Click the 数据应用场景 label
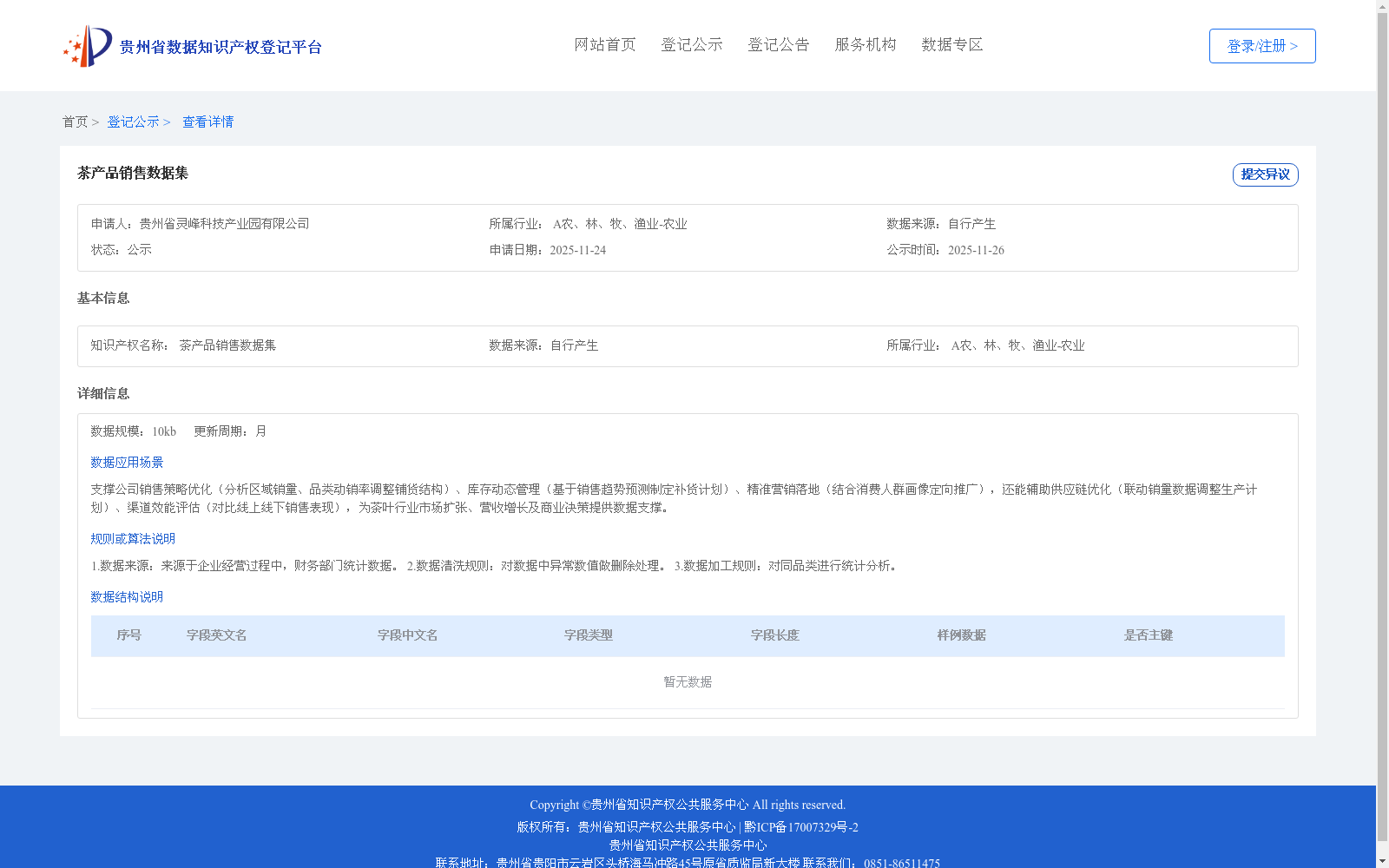 point(127,463)
